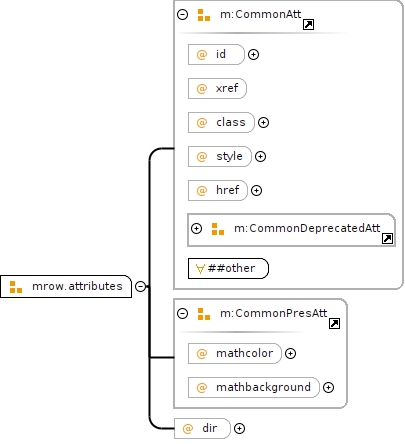
Task: Click the wildcard icon in ##other
Action: point(200,269)
